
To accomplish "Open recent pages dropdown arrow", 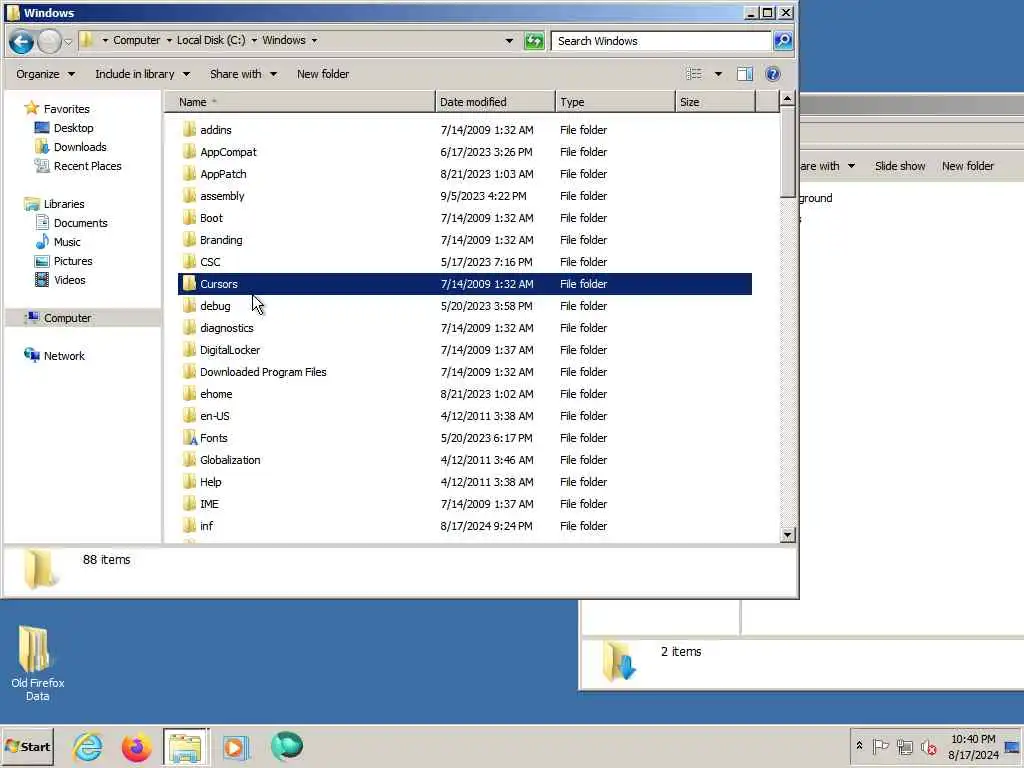I will (68, 42).
